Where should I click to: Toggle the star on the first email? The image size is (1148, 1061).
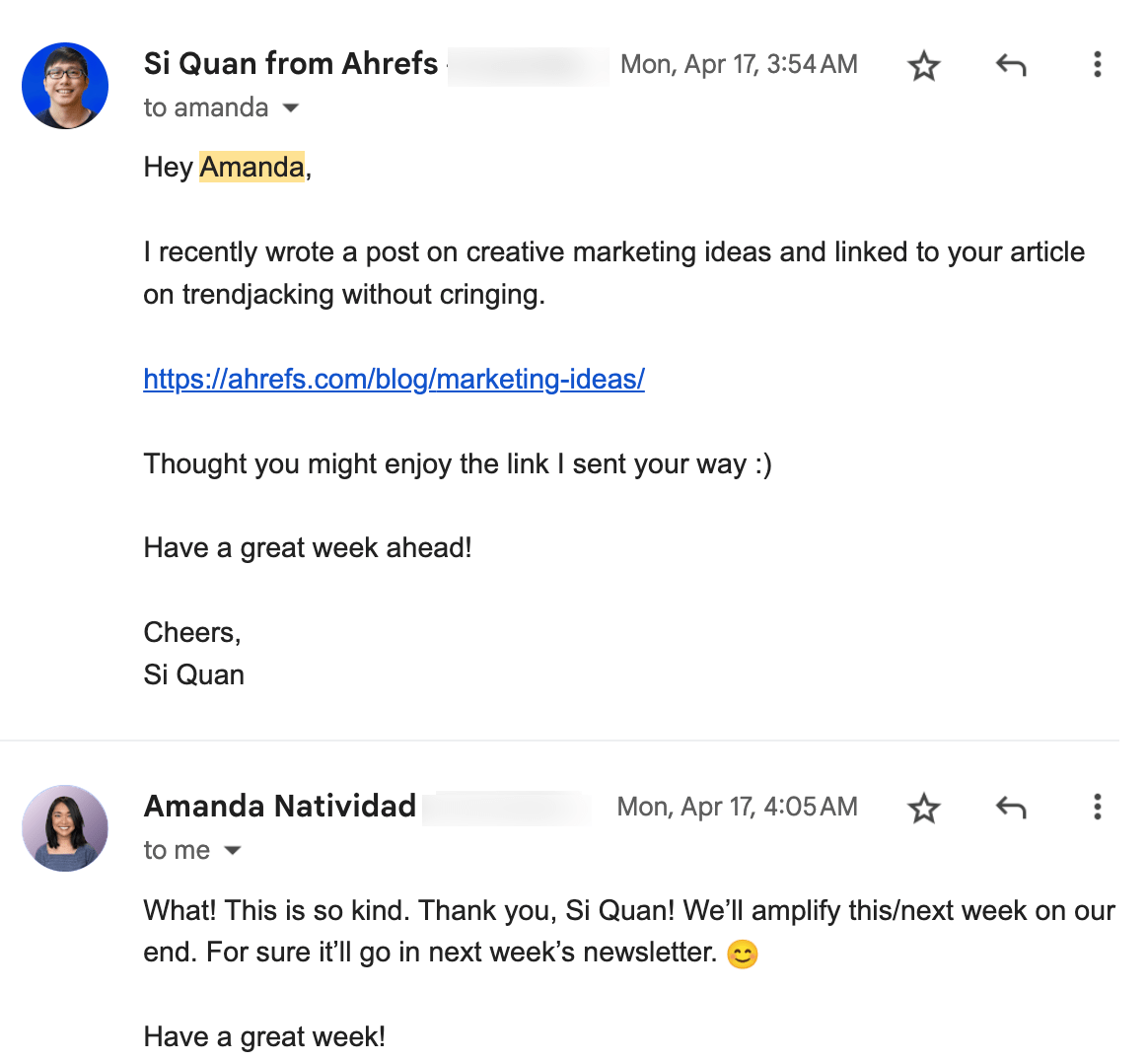click(923, 65)
